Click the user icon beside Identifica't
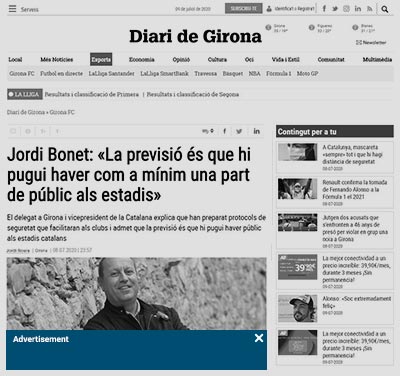Viewport: 400px width, 376px height. [x=269, y=9]
